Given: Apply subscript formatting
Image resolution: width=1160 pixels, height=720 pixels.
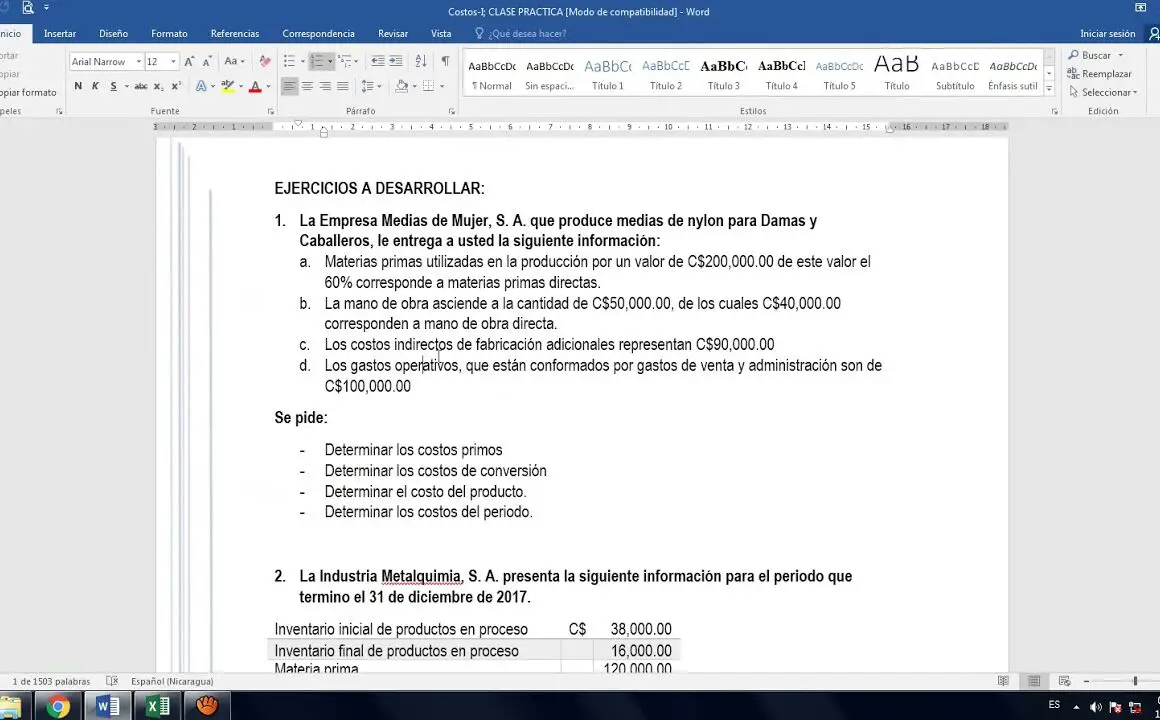Looking at the screenshot, I should coord(158,87).
